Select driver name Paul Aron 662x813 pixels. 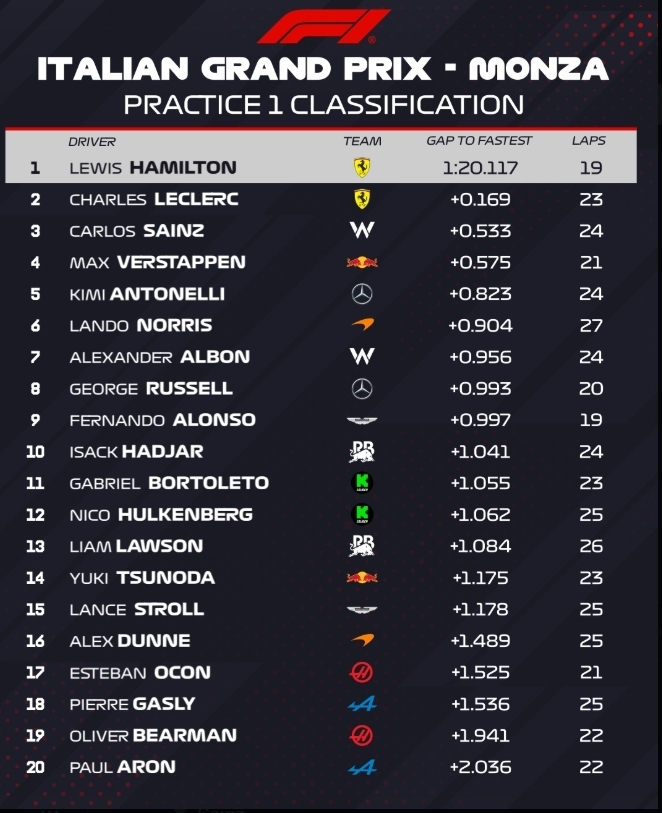click(x=122, y=767)
